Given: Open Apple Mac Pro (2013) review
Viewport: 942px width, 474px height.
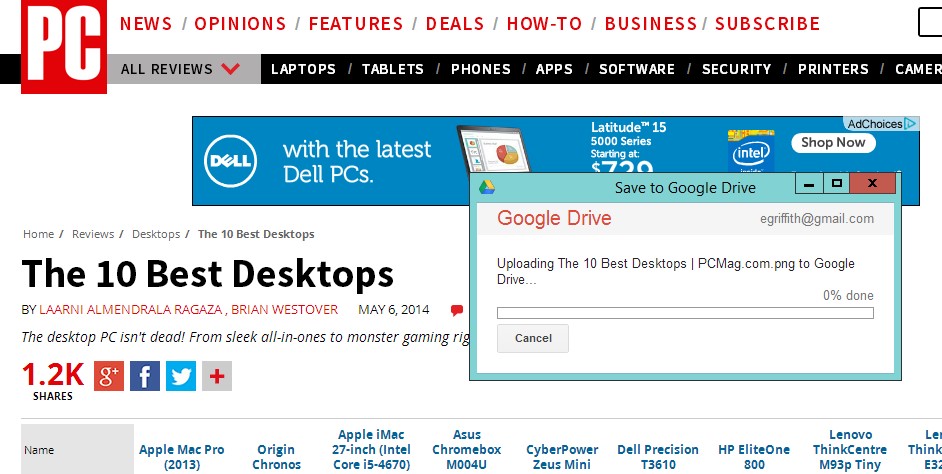Looking at the screenshot, I should [x=181, y=457].
